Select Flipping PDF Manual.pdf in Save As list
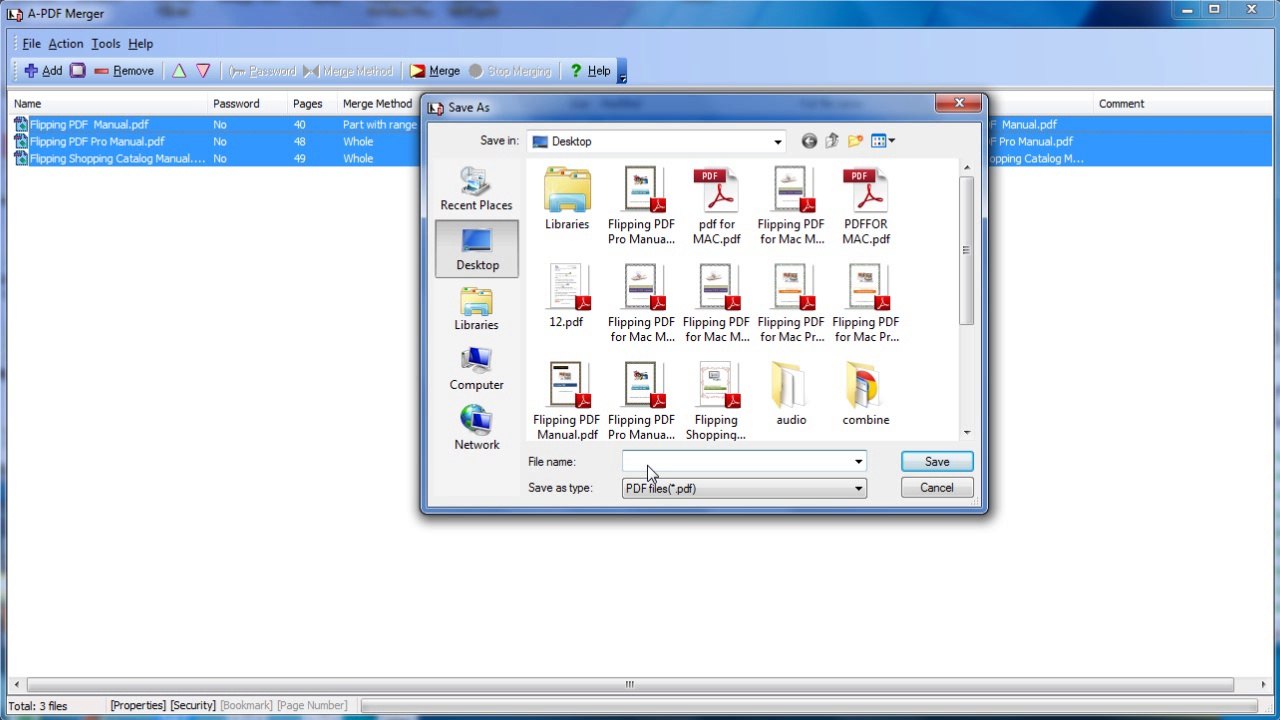 567,401
